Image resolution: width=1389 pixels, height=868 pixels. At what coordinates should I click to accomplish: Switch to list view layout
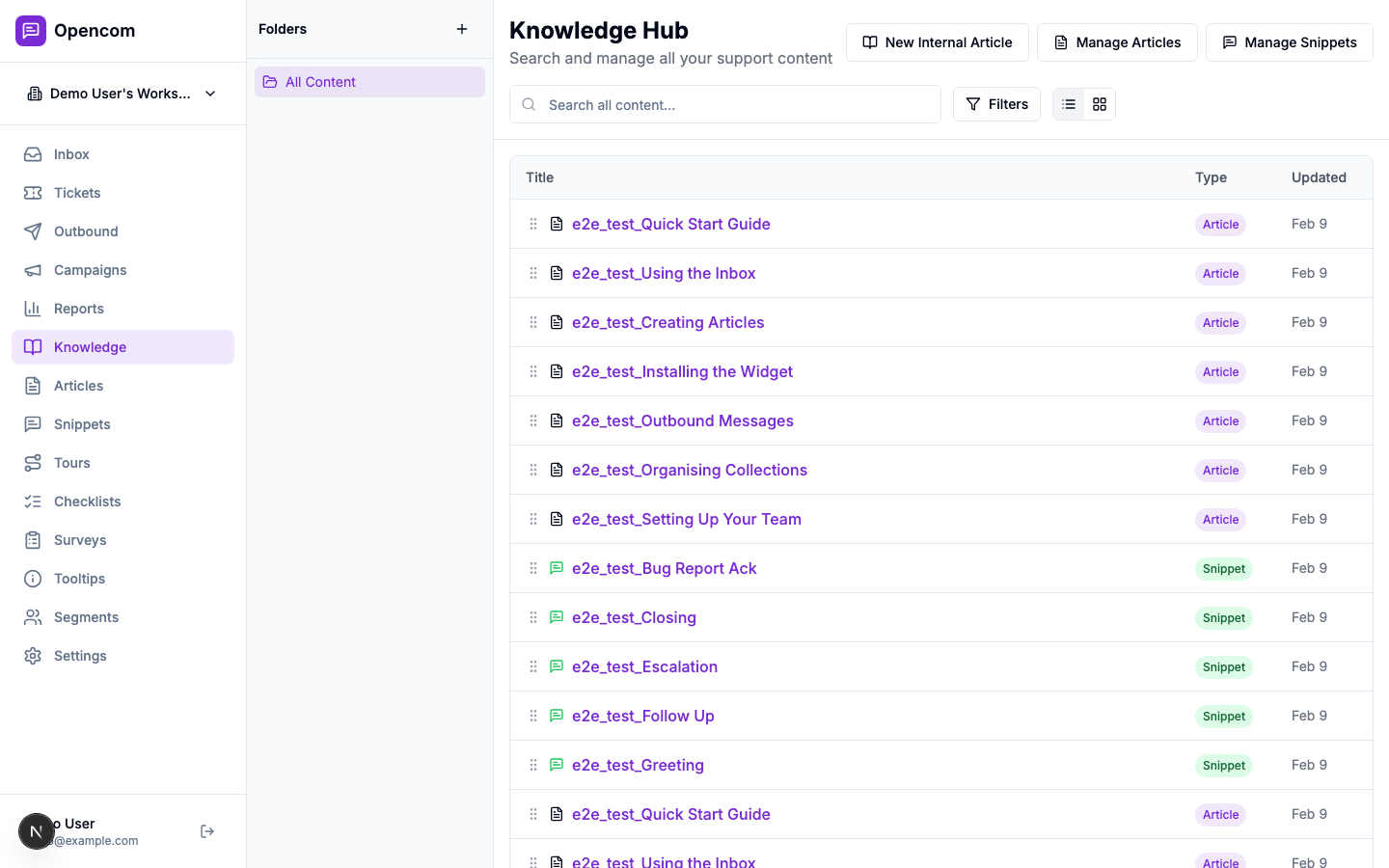coord(1068,103)
